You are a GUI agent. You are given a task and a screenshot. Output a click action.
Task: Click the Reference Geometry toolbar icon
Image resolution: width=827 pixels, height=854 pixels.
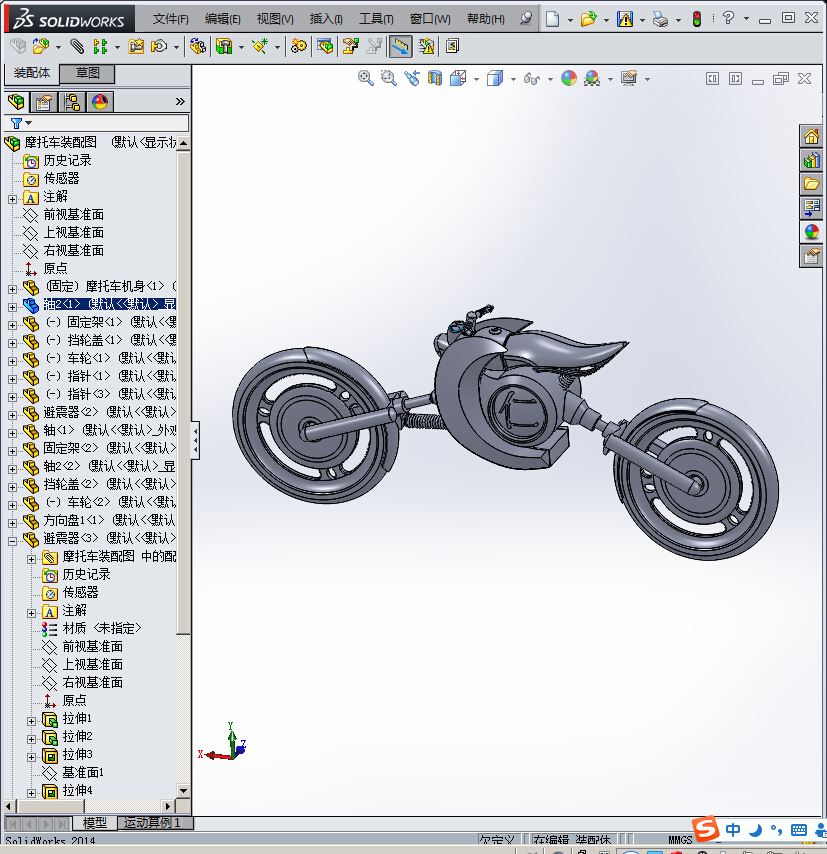[260, 46]
